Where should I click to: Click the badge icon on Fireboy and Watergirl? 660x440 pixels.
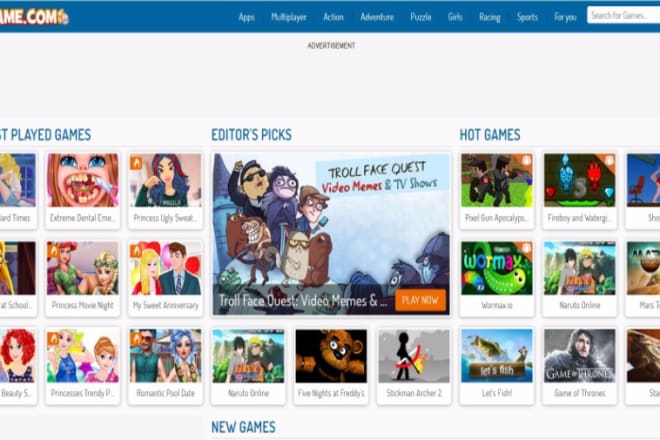click(609, 160)
